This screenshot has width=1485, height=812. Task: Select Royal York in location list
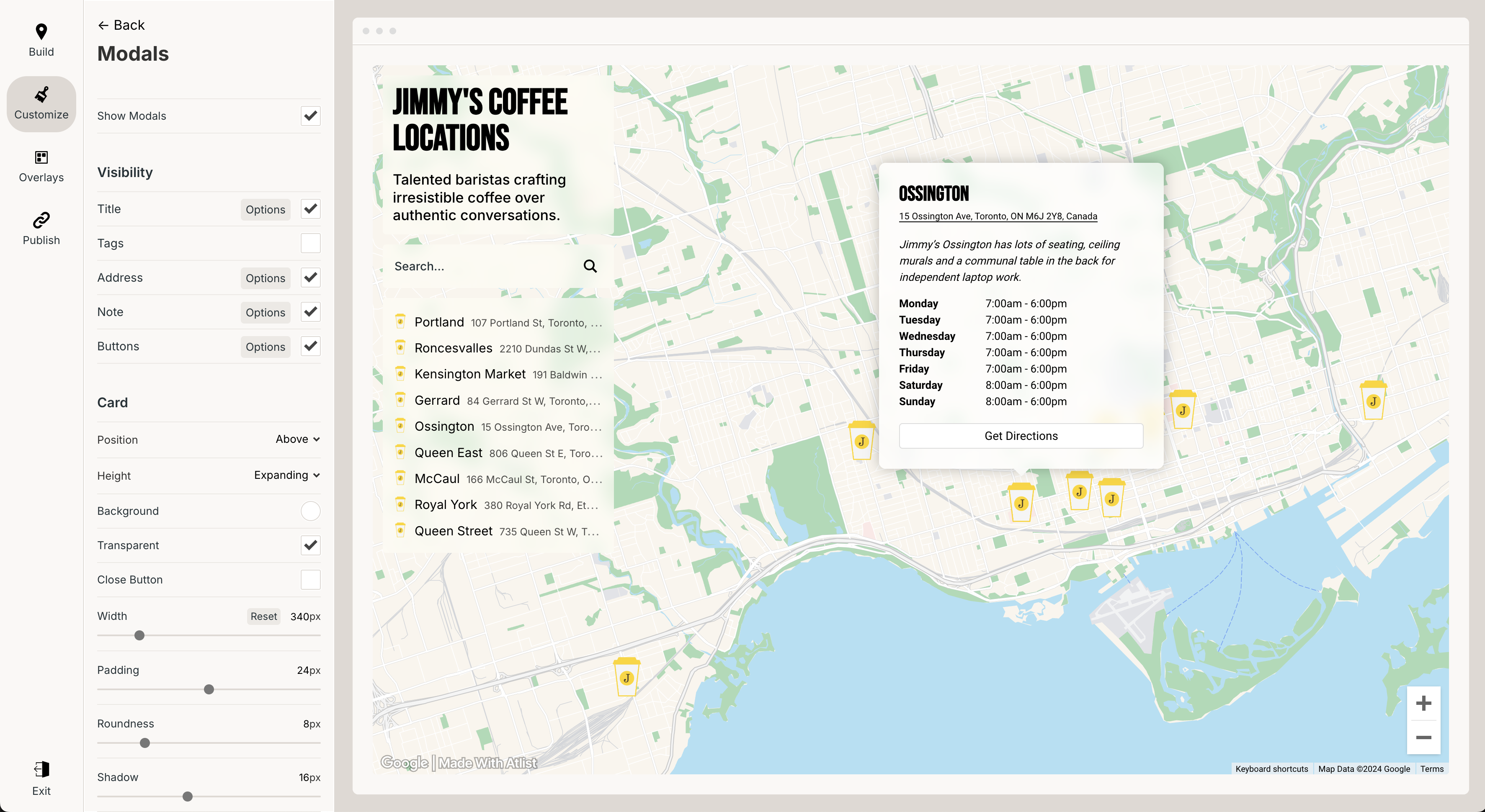click(x=445, y=505)
